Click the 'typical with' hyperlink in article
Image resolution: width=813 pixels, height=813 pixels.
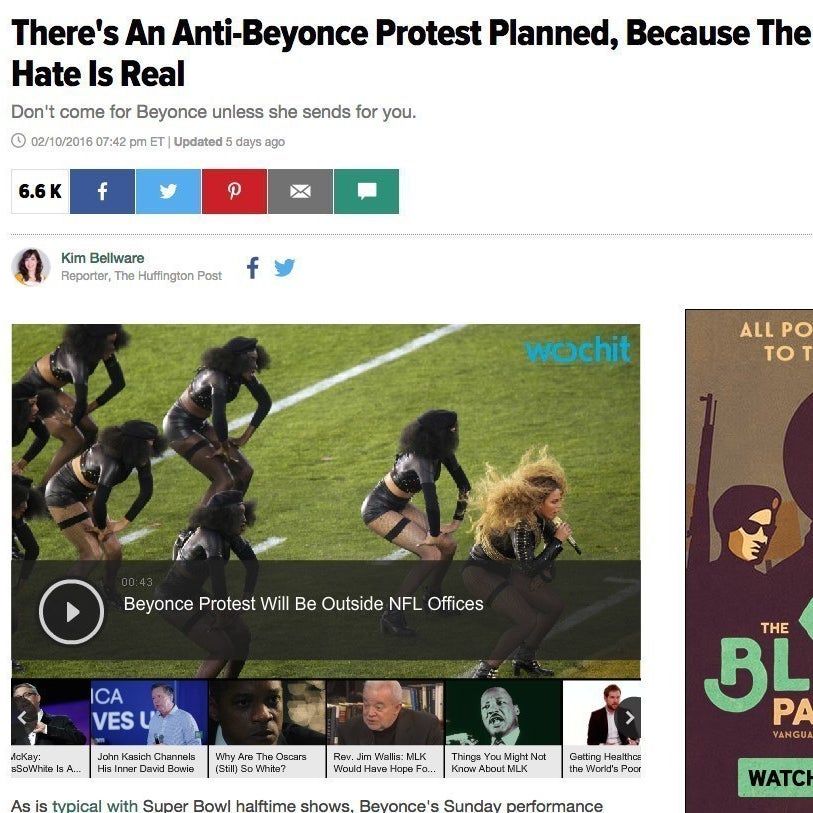click(x=95, y=805)
